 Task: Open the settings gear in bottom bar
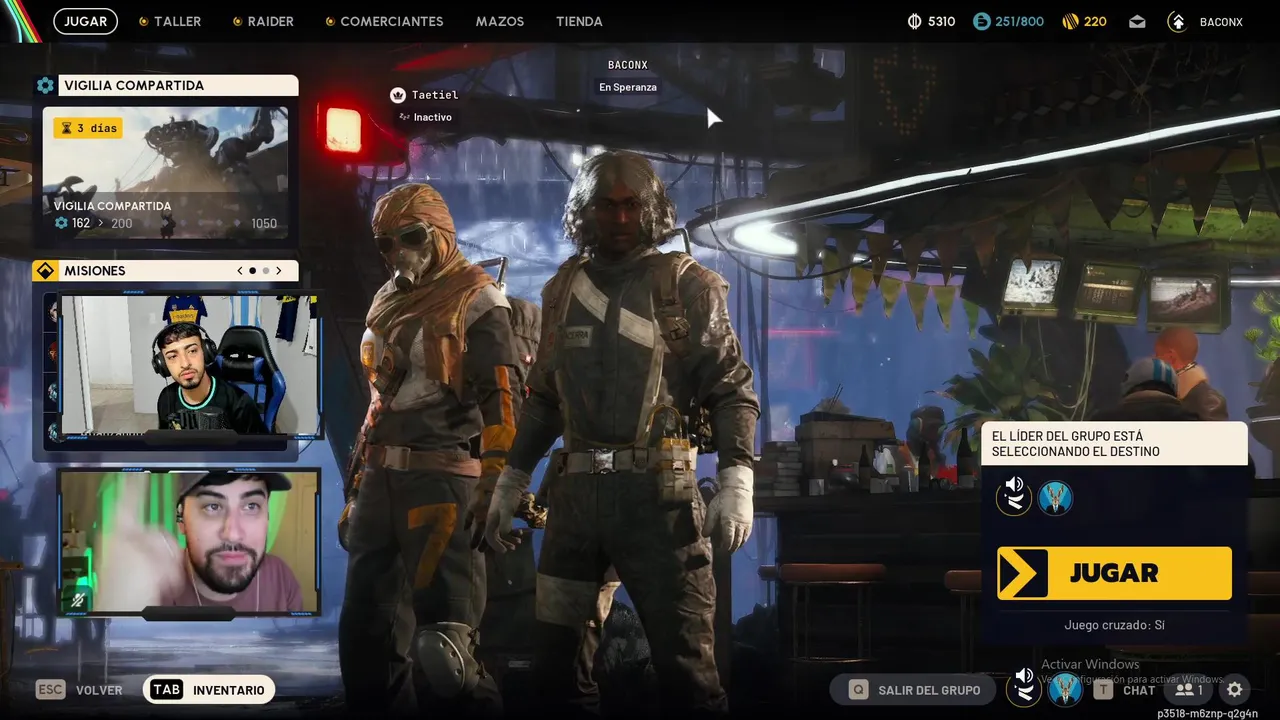click(x=1235, y=690)
